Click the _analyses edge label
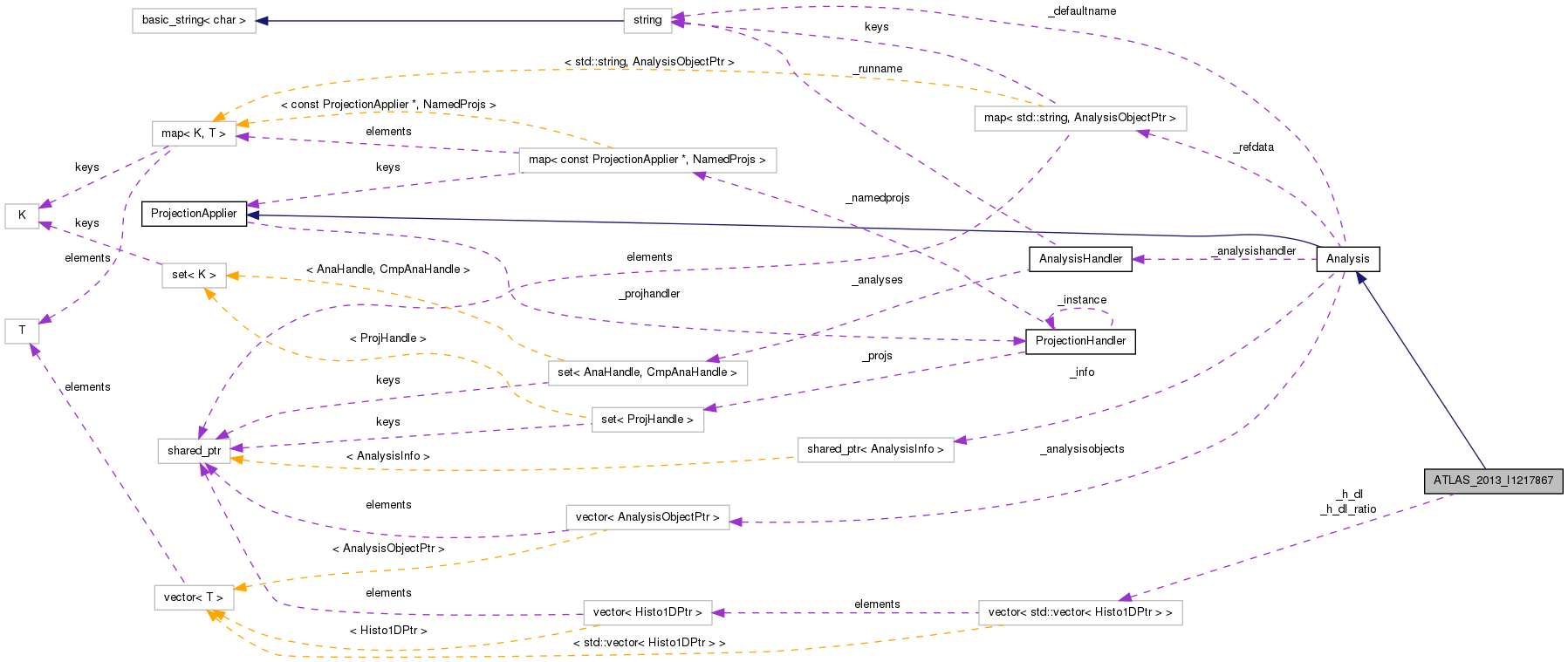Image resolution: width=1568 pixels, height=662 pixels. click(x=877, y=280)
